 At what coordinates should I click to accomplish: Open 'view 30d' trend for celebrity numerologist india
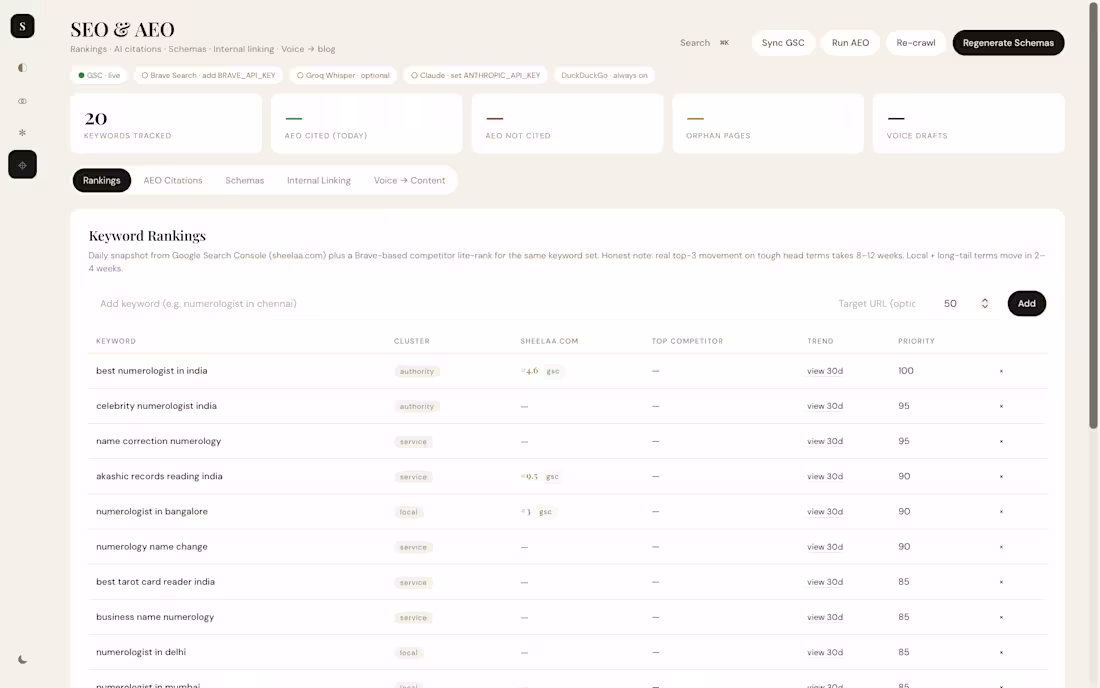825,406
